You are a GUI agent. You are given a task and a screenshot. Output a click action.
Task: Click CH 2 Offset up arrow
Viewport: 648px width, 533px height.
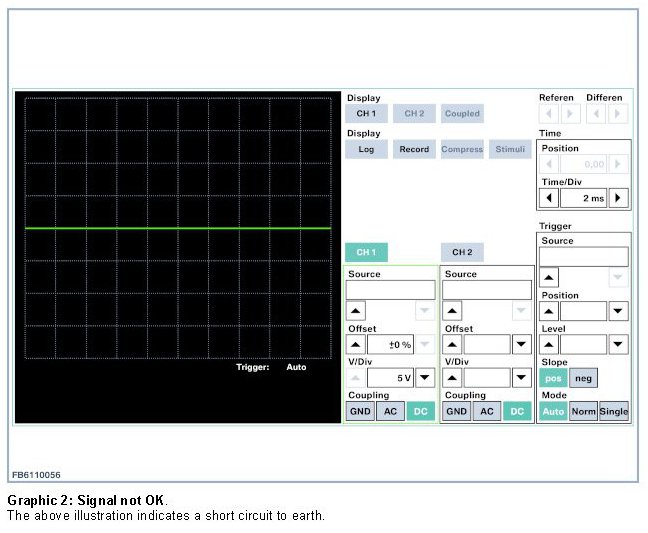coord(452,344)
